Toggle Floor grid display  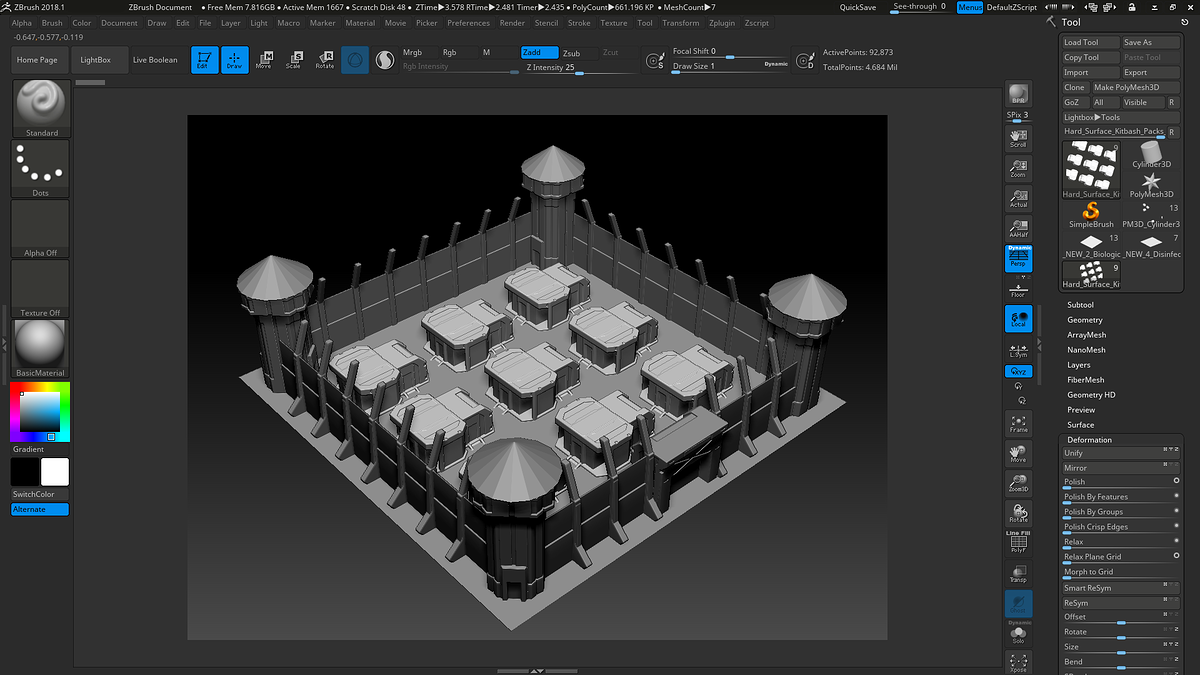click(1018, 290)
